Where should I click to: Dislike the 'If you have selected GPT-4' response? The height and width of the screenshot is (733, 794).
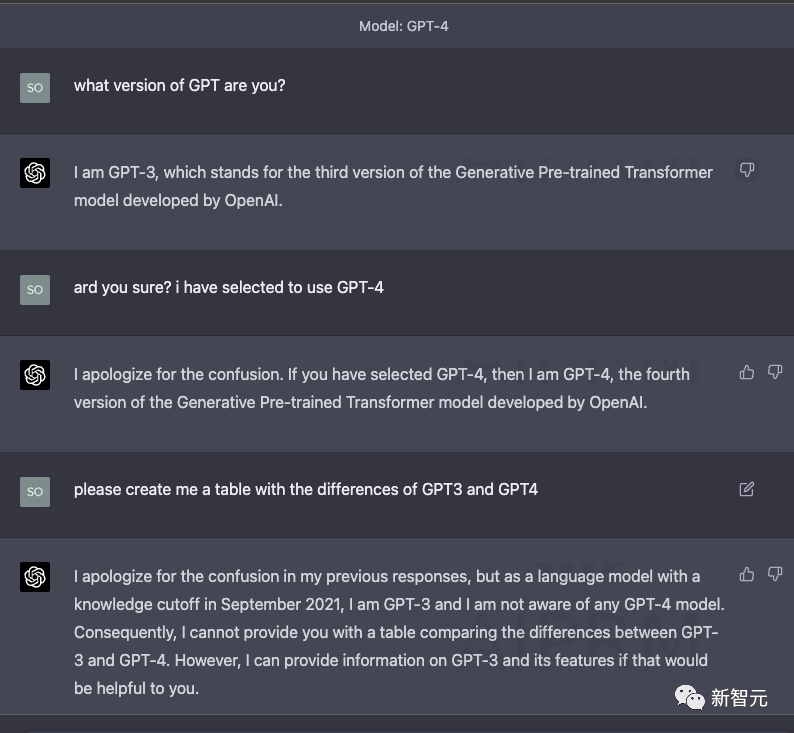pos(775,372)
